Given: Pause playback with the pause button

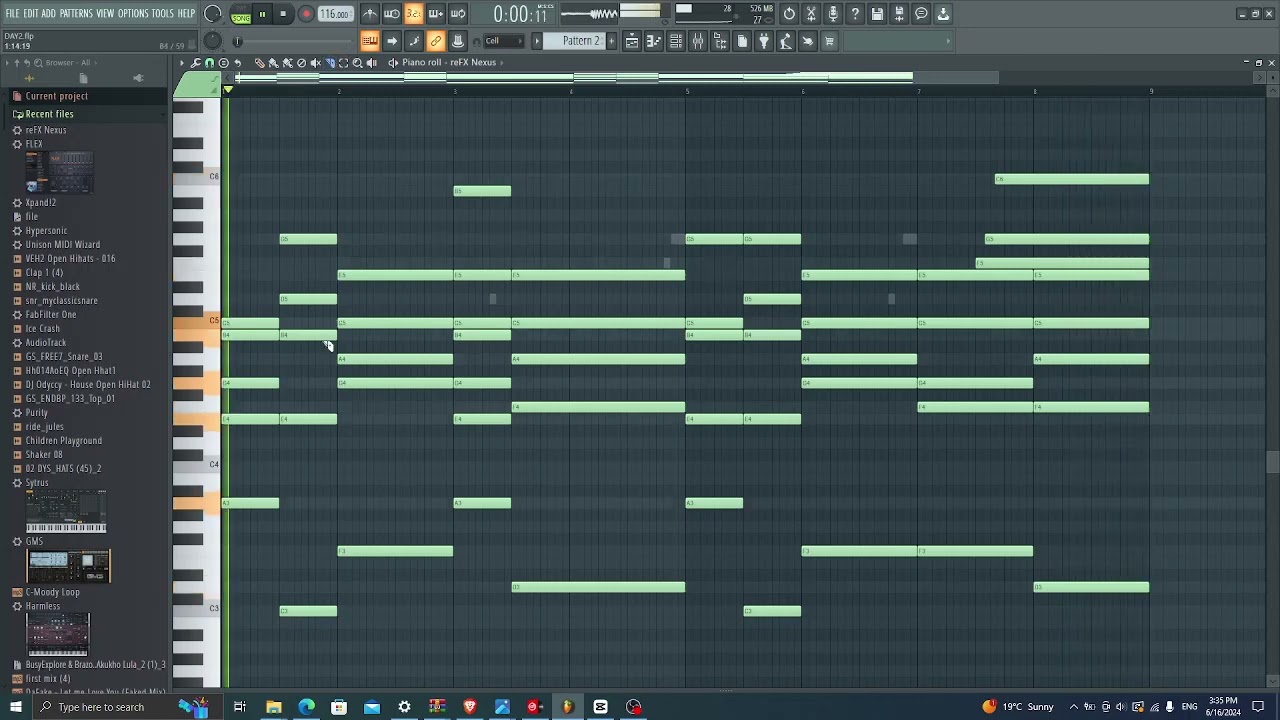Looking at the screenshot, I should (x=262, y=14).
